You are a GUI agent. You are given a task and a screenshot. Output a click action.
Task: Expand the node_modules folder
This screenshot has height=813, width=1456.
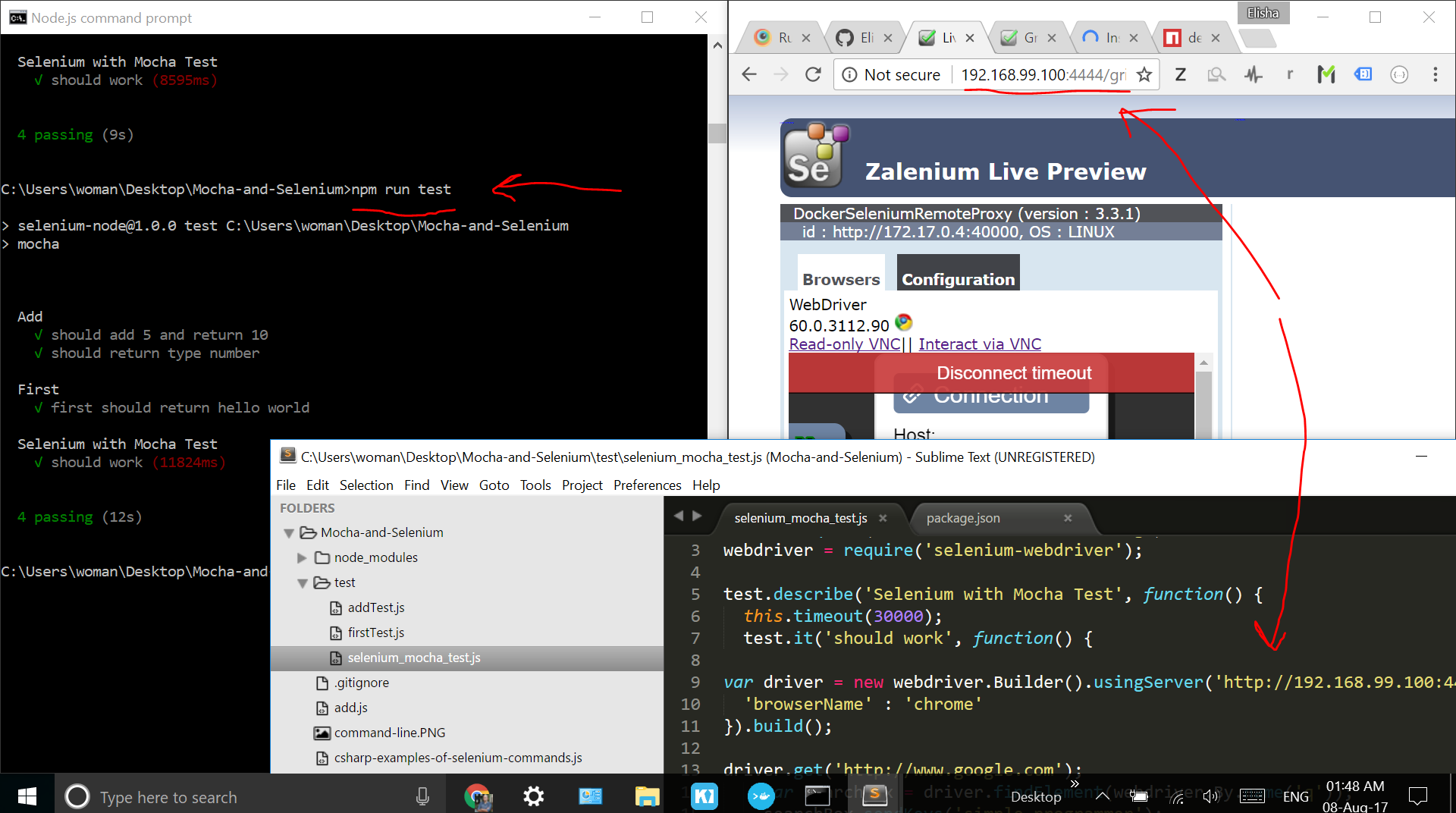click(x=302, y=558)
